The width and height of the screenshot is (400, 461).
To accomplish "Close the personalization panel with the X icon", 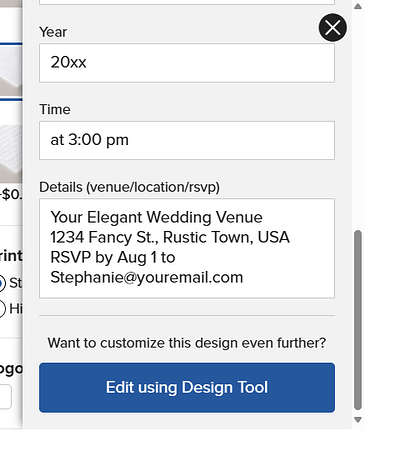I will (332, 27).
